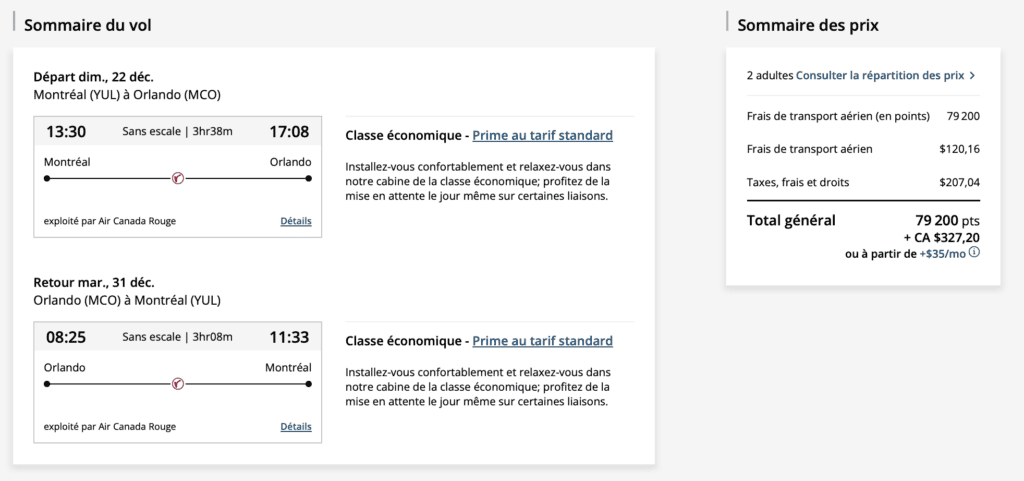Open 'Prime au tarif standard' for the return flight
1024x481 pixels.
tap(542, 341)
